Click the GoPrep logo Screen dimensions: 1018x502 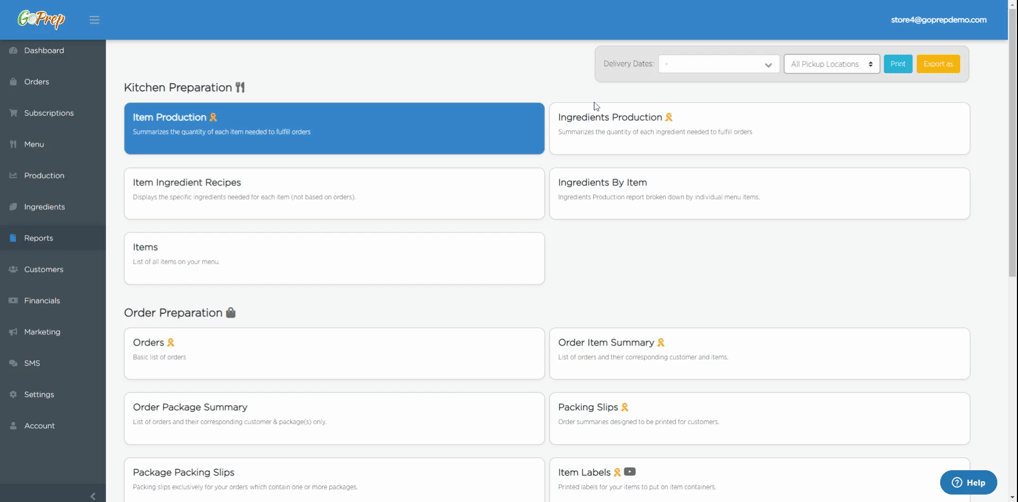coord(42,19)
